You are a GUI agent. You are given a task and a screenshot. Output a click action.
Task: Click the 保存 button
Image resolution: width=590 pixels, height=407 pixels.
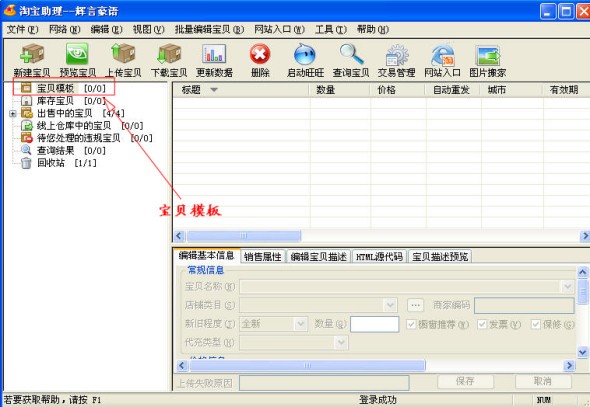465,381
